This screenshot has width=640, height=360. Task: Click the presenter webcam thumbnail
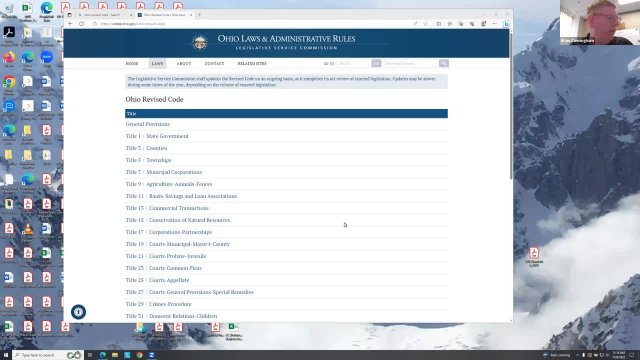[x=600, y=22]
